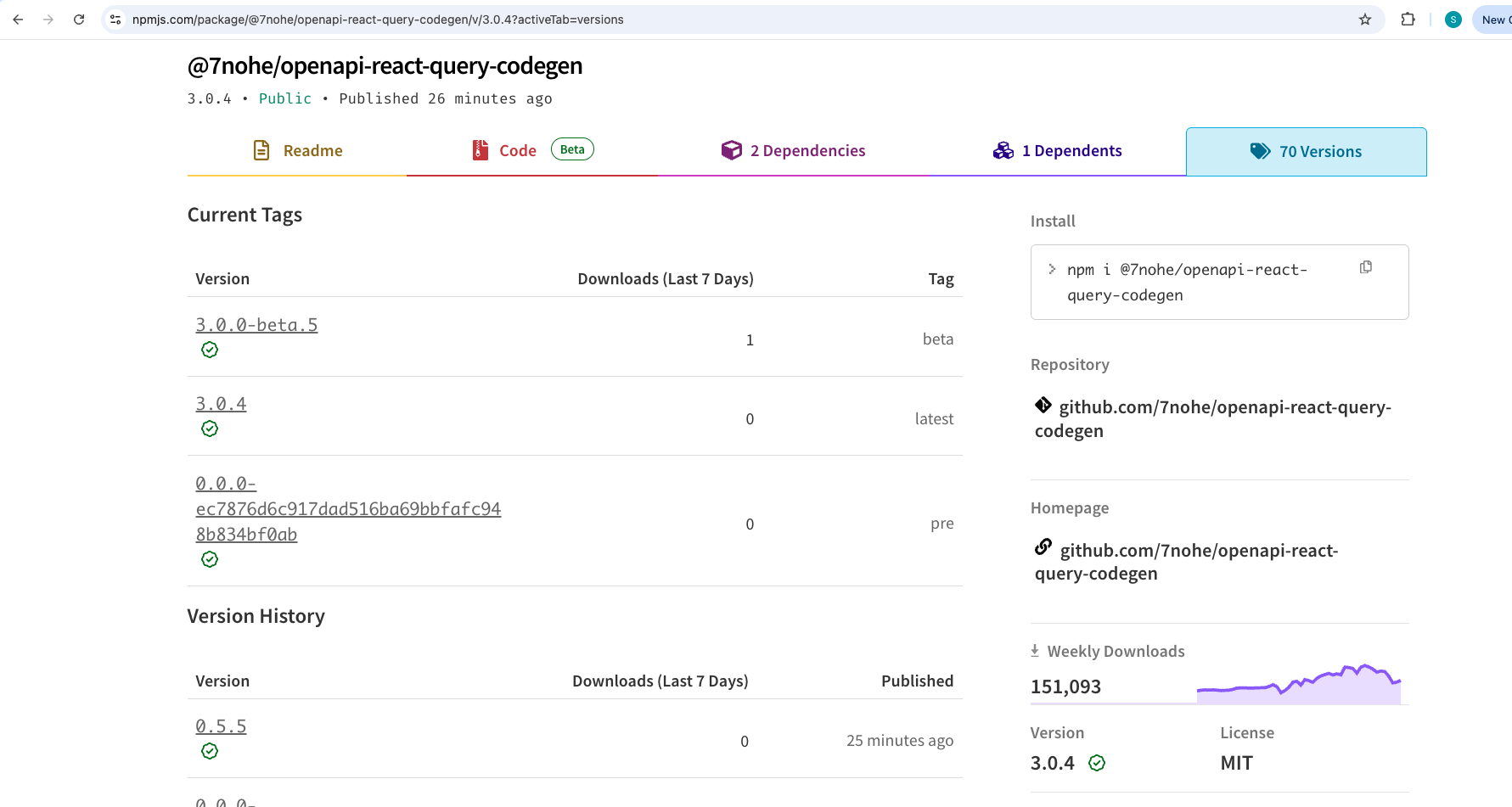
Task: Click the provenance checkmark under 0.5.5
Action: click(x=210, y=751)
